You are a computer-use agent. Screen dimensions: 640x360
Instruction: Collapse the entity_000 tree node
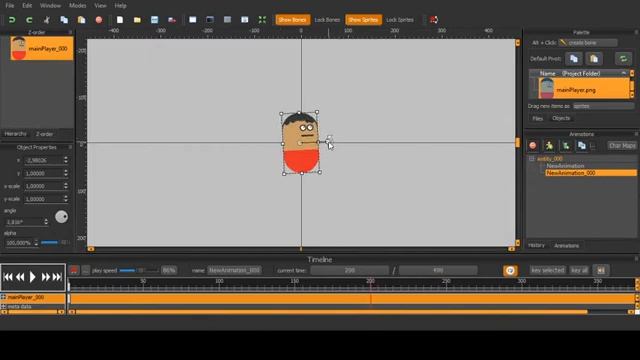(x=531, y=158)
